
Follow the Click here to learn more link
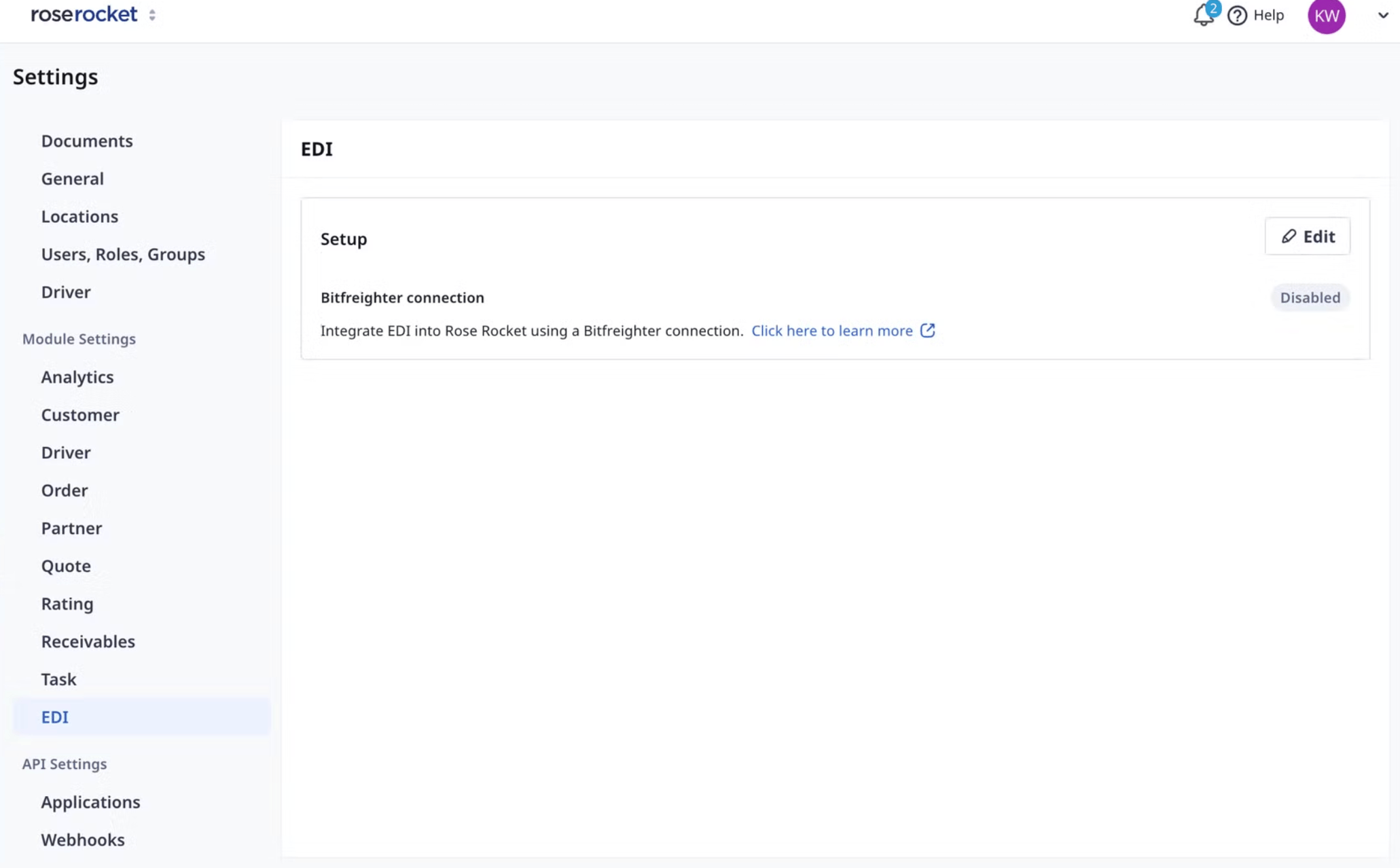tap(833, 330)
